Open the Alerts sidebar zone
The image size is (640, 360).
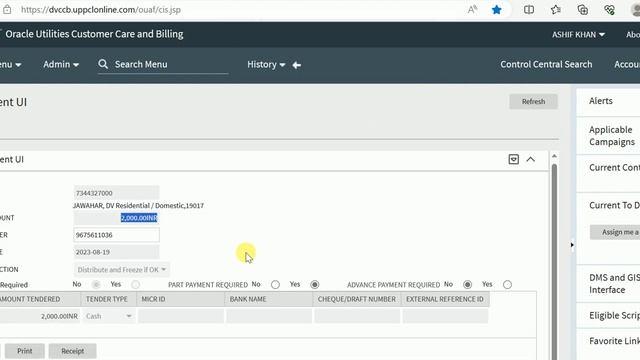(x=601, y=101)
